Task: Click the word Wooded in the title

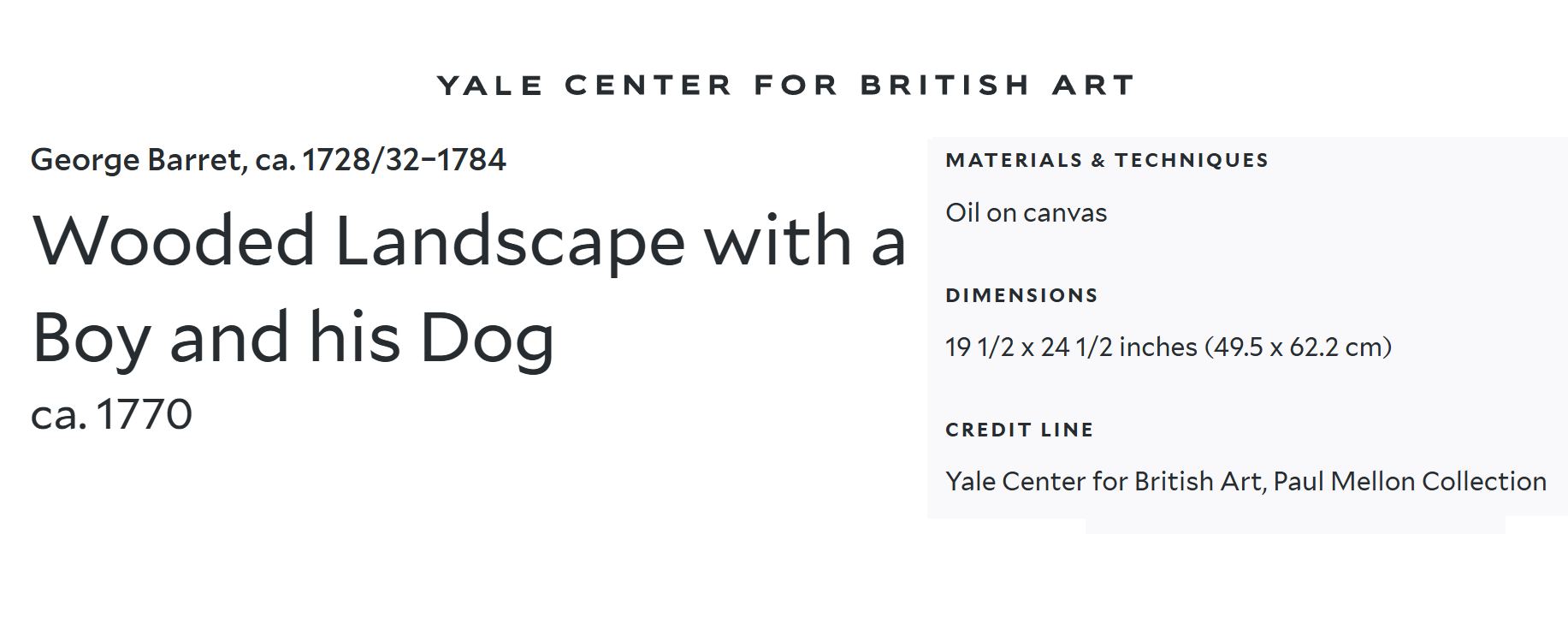Action: 174,241
